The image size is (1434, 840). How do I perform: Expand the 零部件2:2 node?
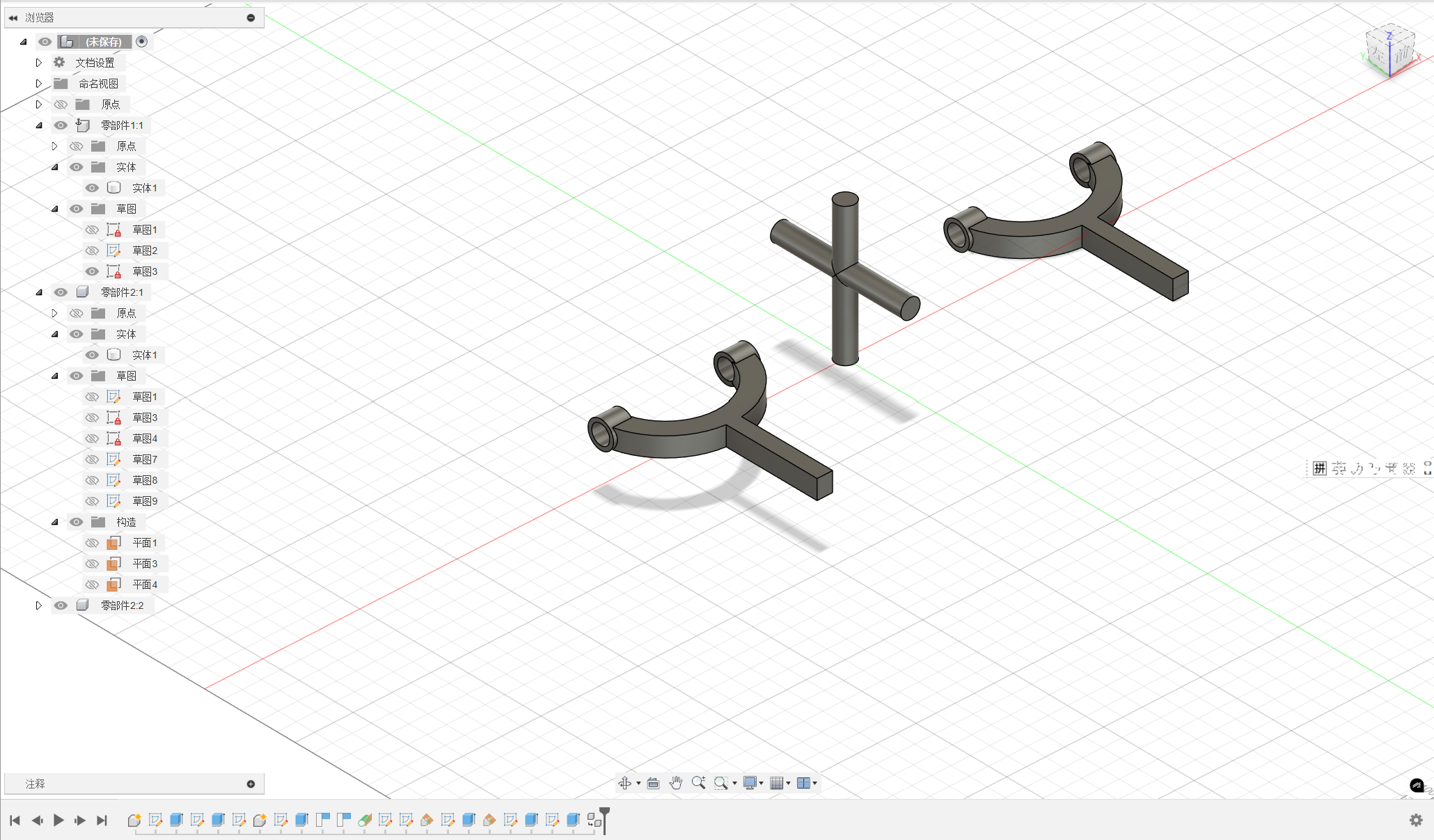(x=39, y=605)
